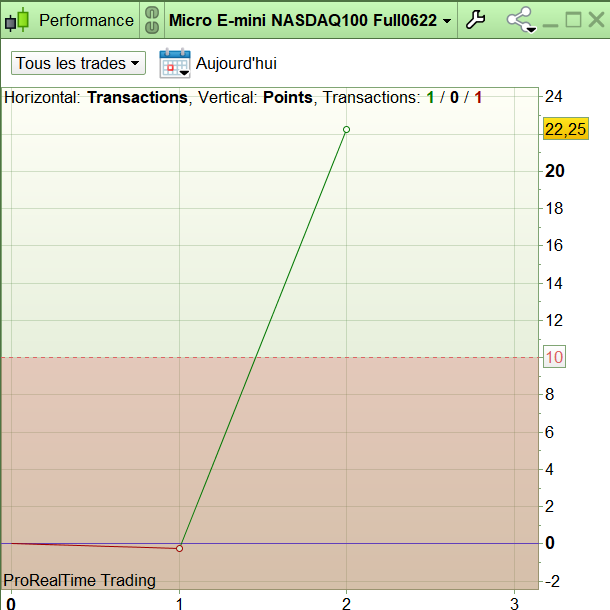Maximize the Performance window

pos(573,20)
